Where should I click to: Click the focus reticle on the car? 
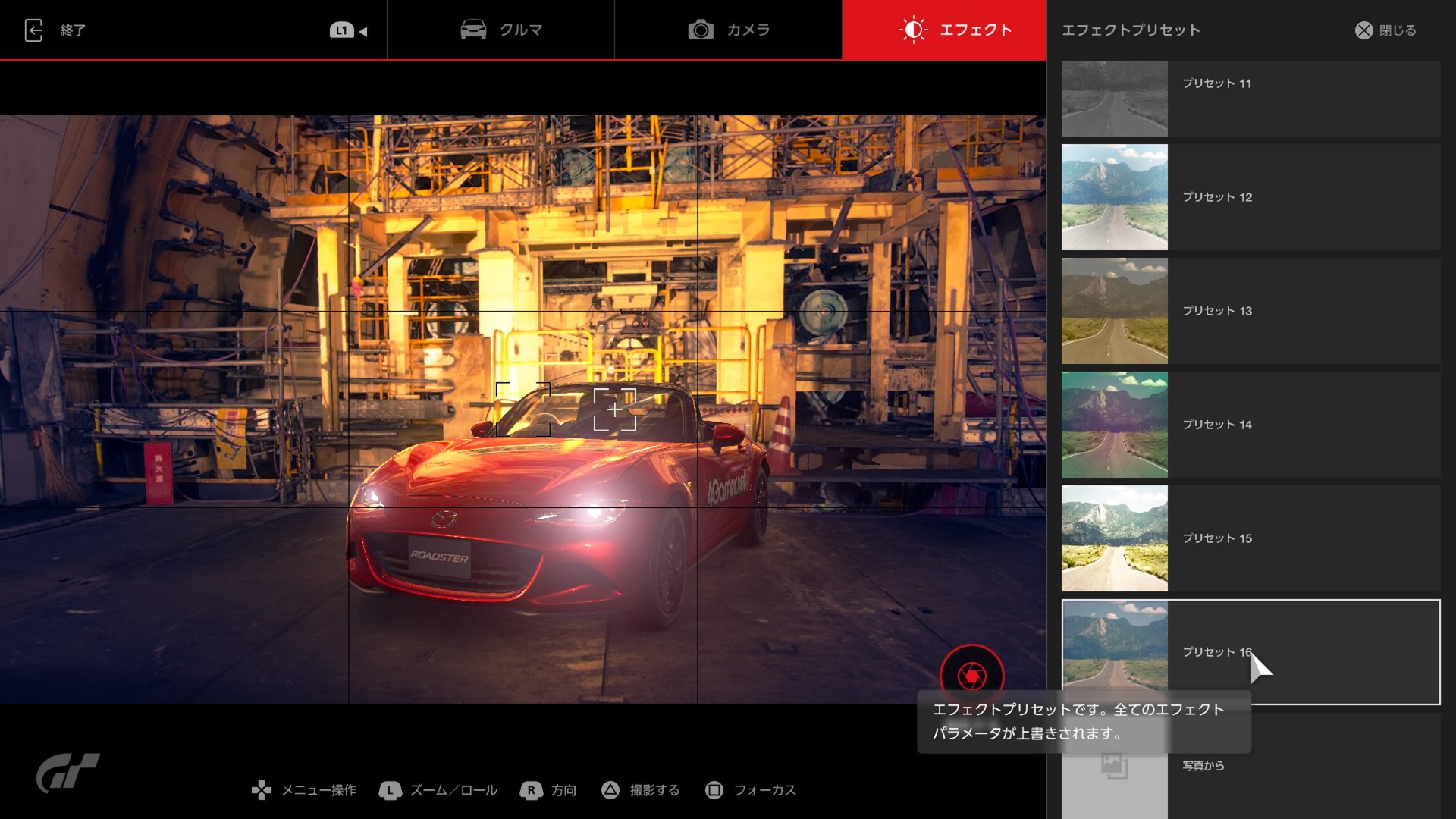click(614, 409)
